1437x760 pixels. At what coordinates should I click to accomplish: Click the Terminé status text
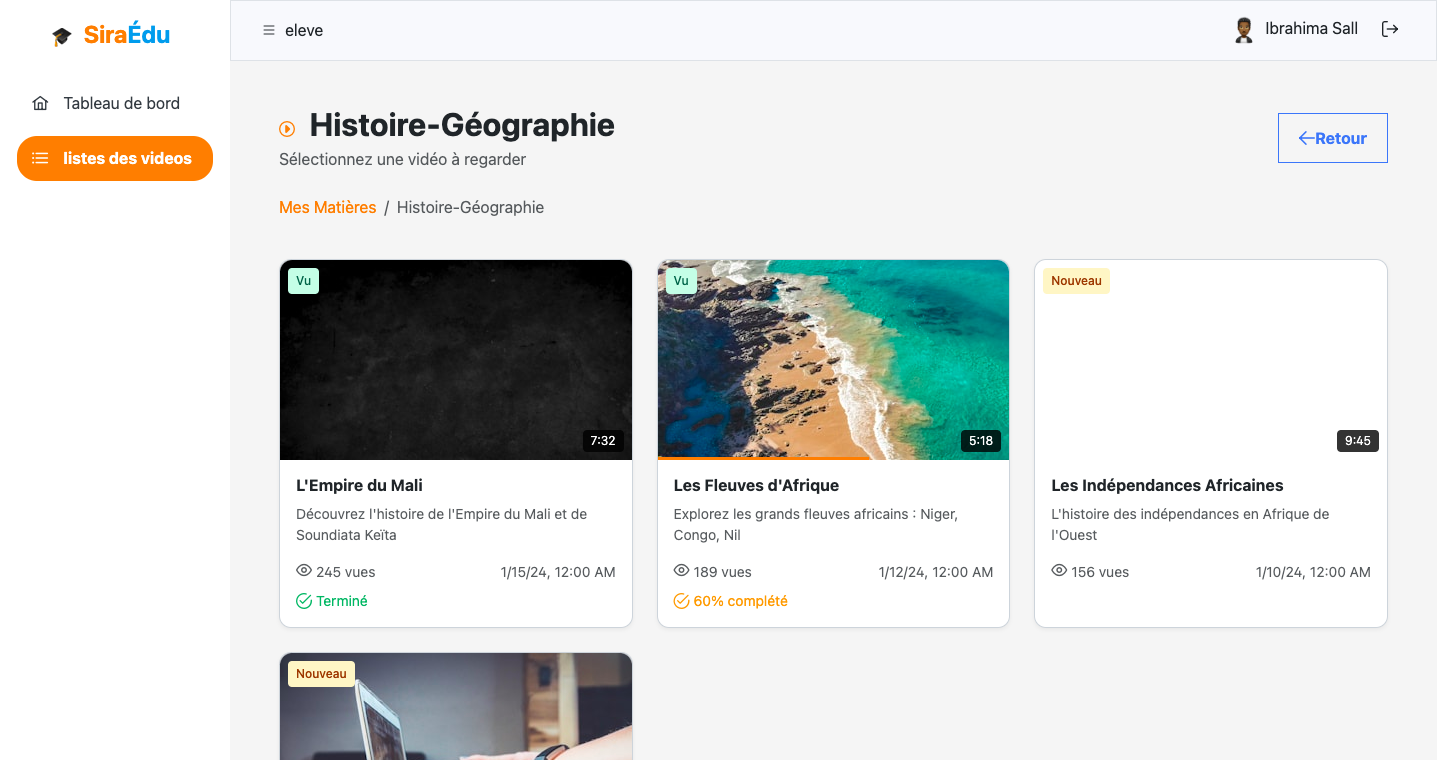(x=342, y=601)
